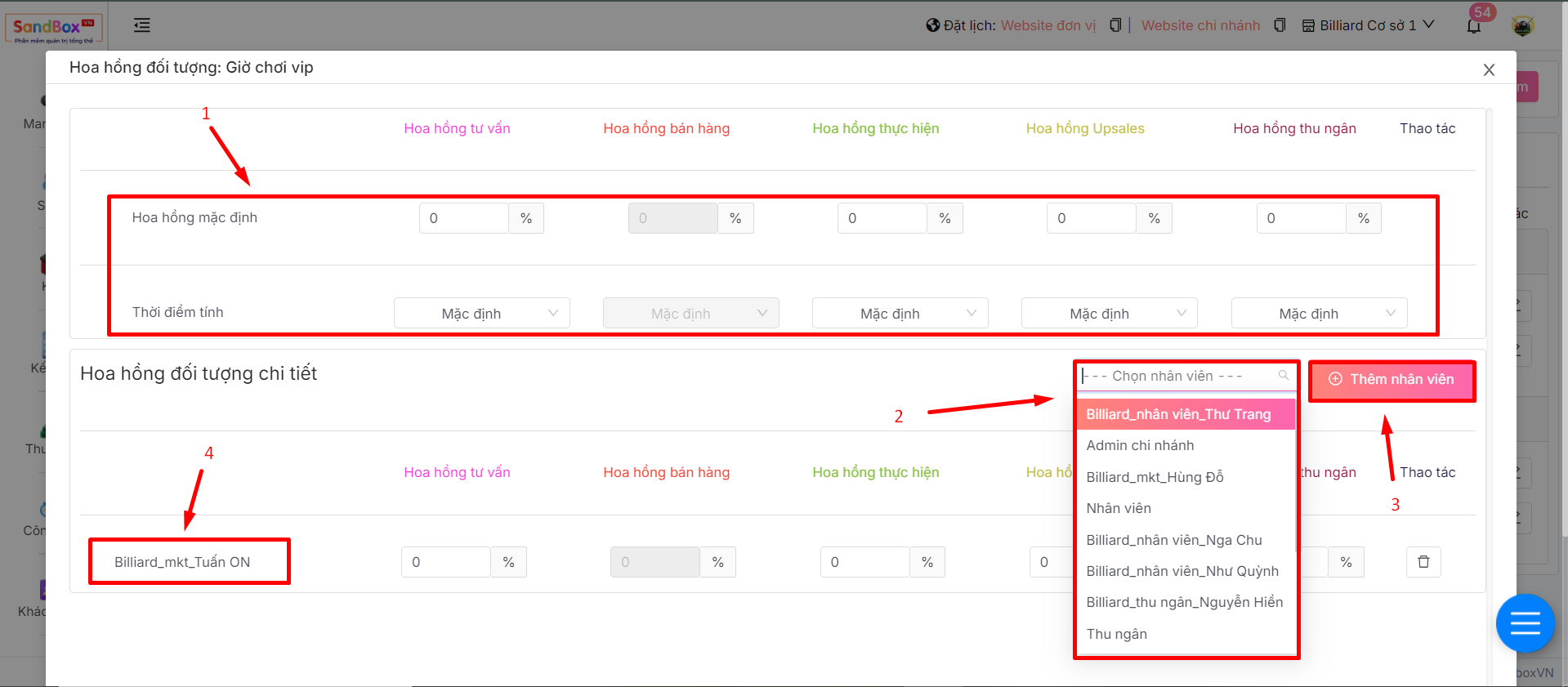The width and height of the screenshot is (1568, 687).
Task: Expand Thời điểm tính dropdown for Upsales
Action: point(1109,314)
